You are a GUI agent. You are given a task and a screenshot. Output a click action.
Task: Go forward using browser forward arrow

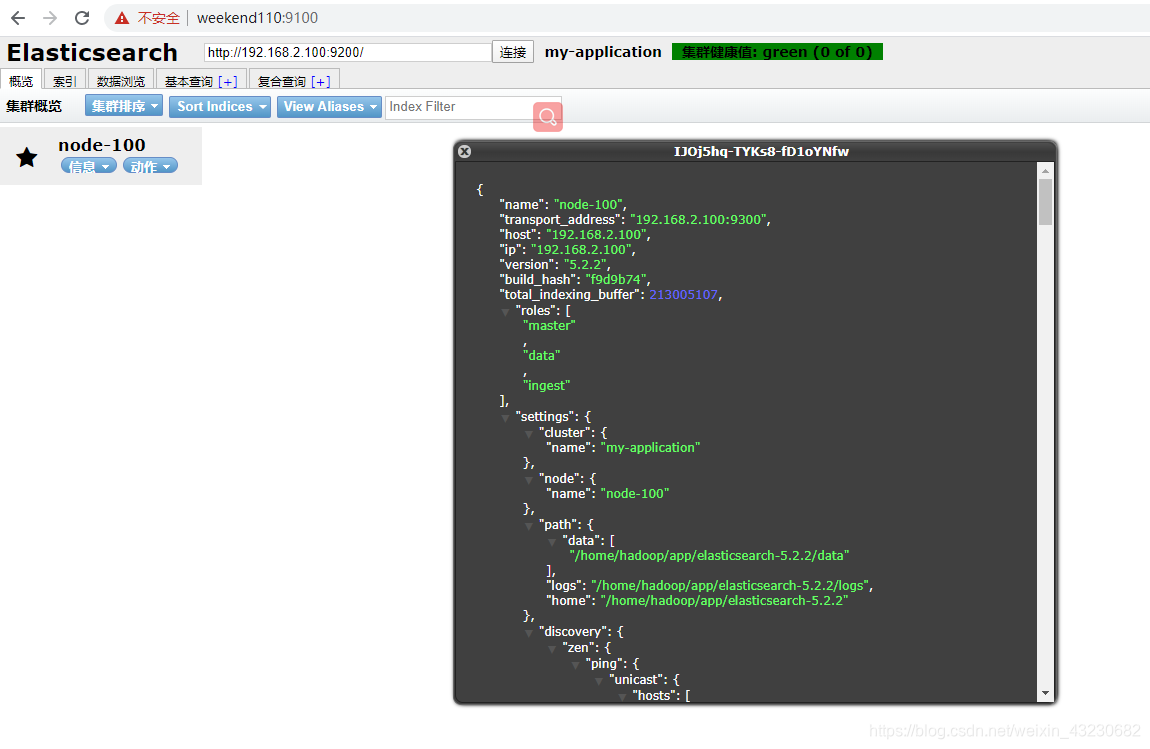pyautogui.click(x=50, y=18)
